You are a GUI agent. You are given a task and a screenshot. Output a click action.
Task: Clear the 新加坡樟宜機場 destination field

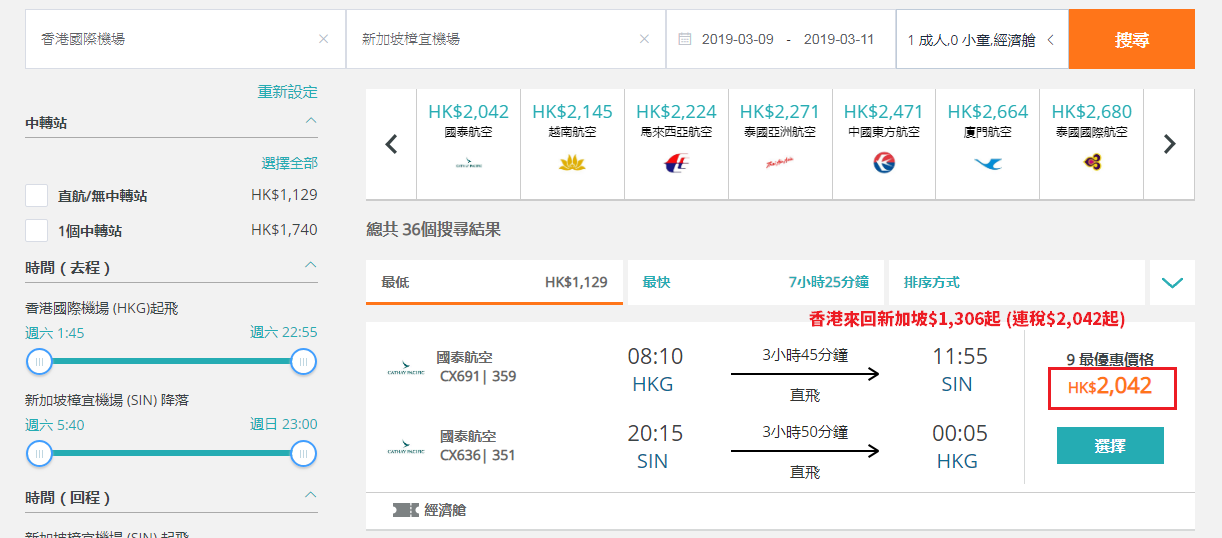tap(644, 39)
